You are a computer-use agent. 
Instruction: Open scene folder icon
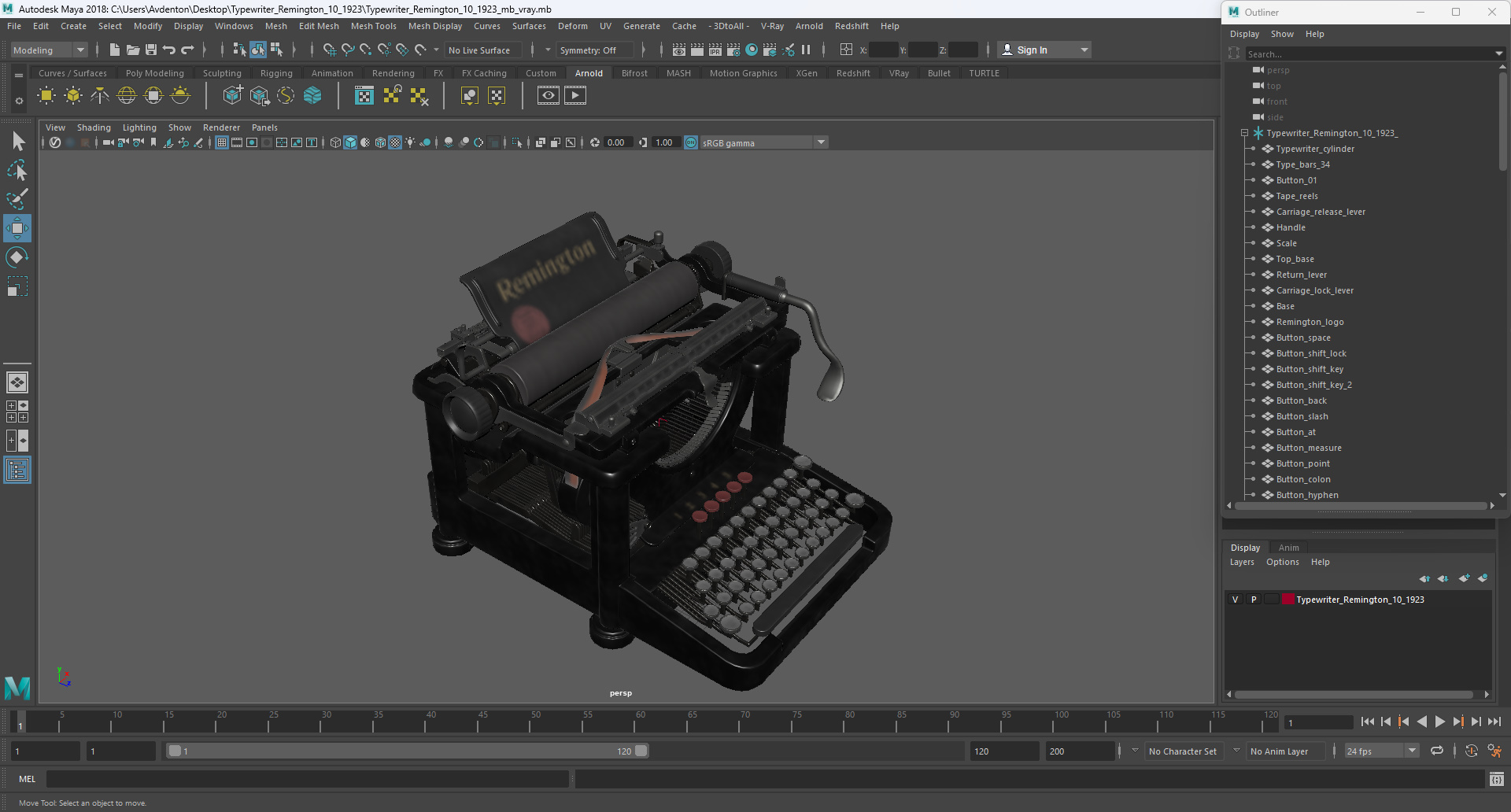[133, 50]
